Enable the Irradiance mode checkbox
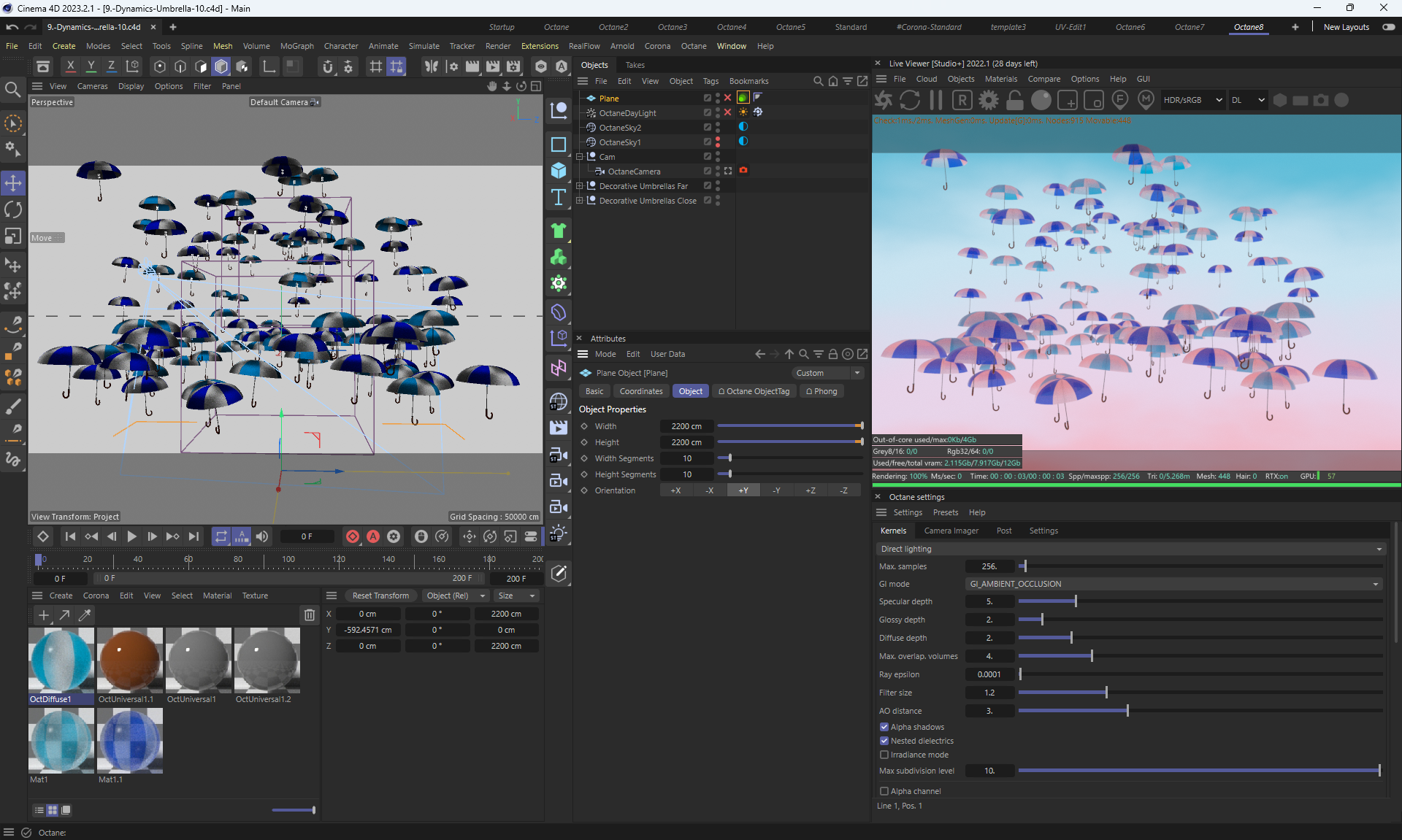The height and width of the screenshot is (840, 1402). [884, 755]
